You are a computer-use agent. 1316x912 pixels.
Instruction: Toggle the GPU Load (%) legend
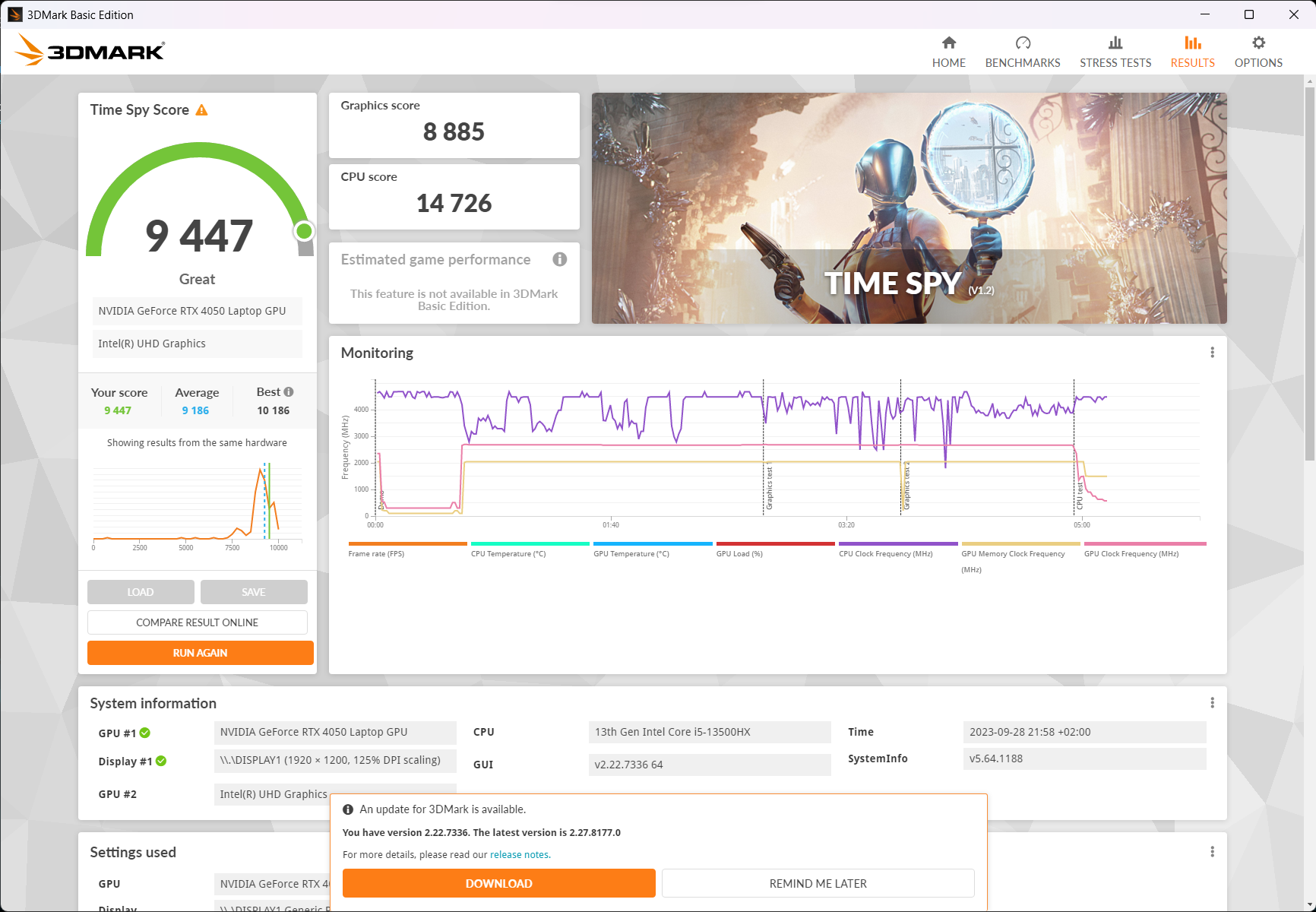pos(775,549)
